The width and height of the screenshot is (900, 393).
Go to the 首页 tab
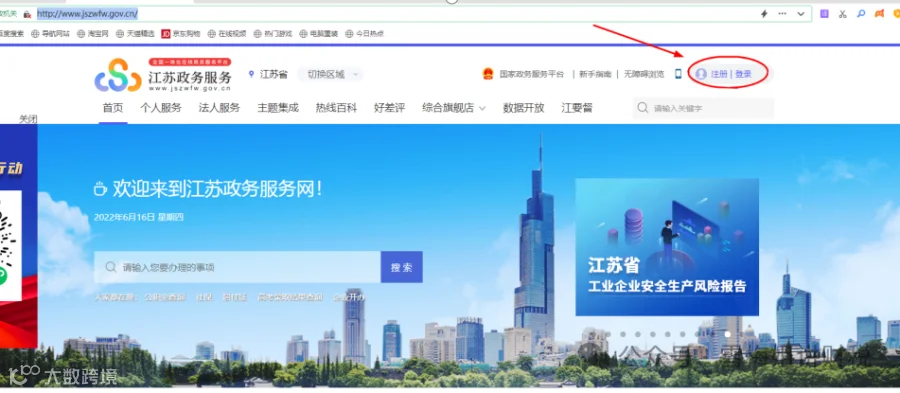point(112,108)
